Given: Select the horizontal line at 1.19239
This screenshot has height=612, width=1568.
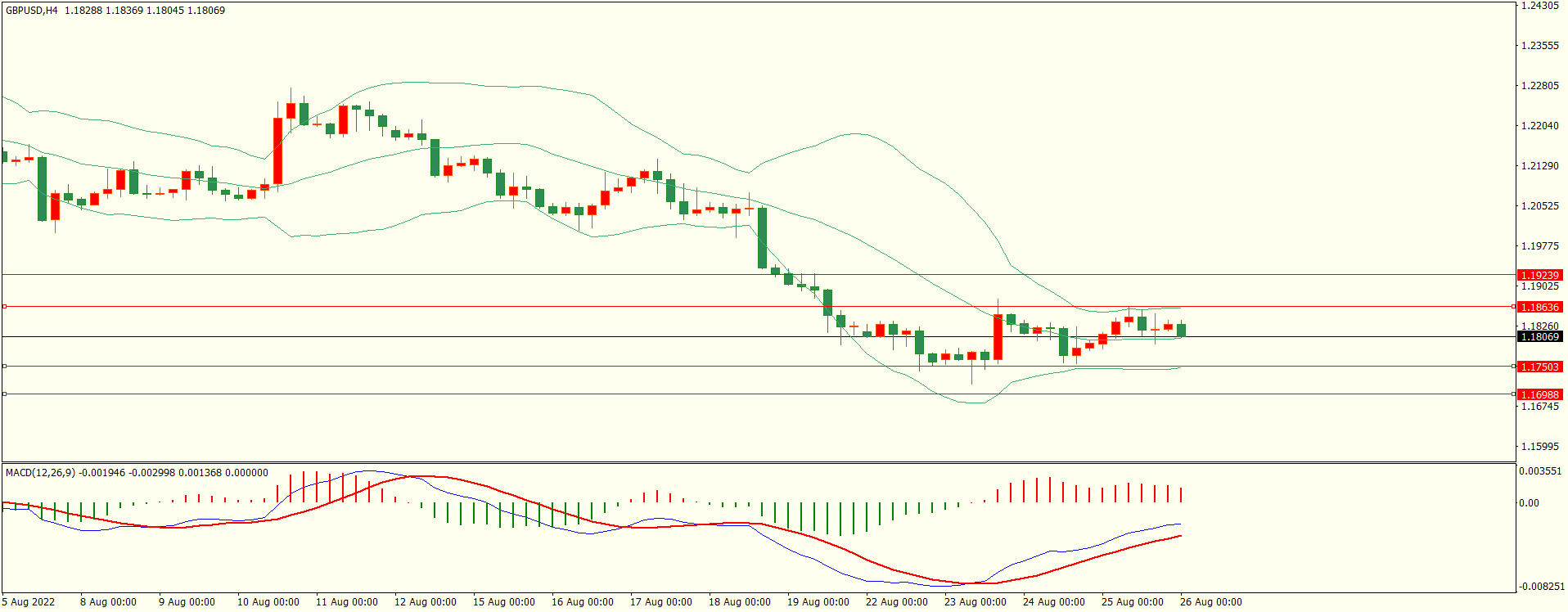Looking at the screenshot, I should [x=759, y=275].
